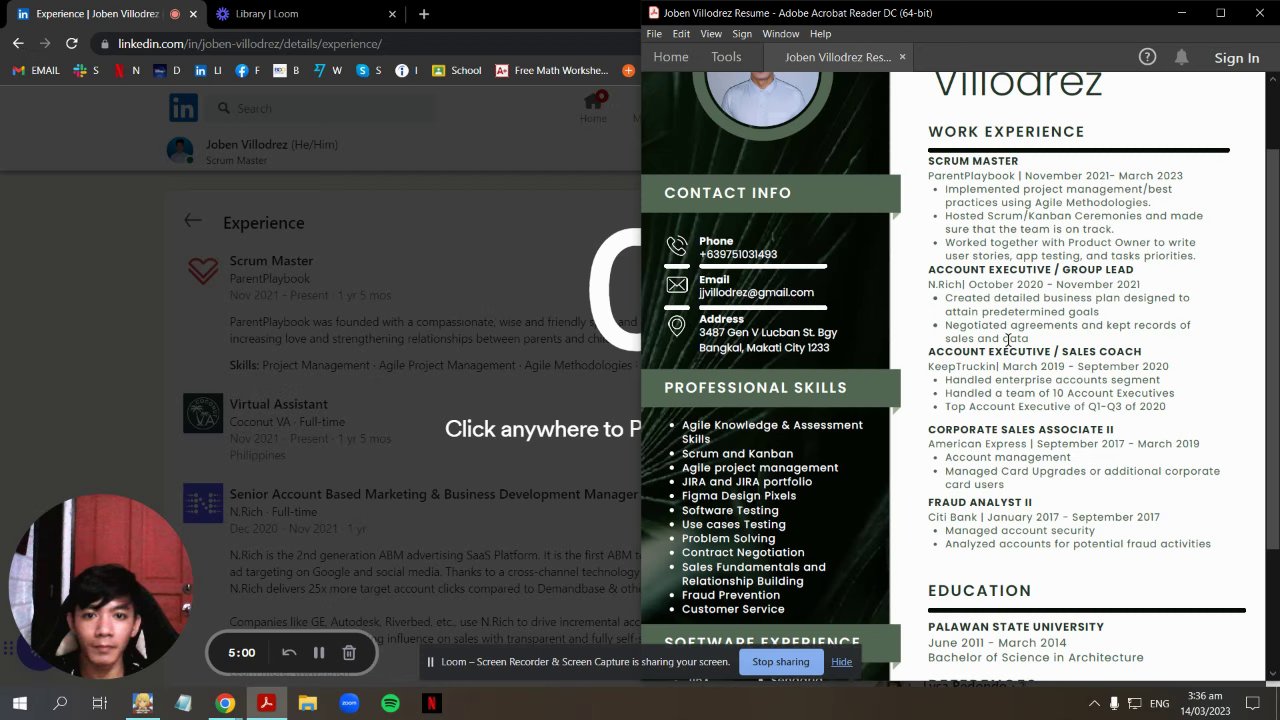Viewport: 1280px width, 720px height.
Task: Click Stop sharing in the Loom notice
Action: [780, 661]
